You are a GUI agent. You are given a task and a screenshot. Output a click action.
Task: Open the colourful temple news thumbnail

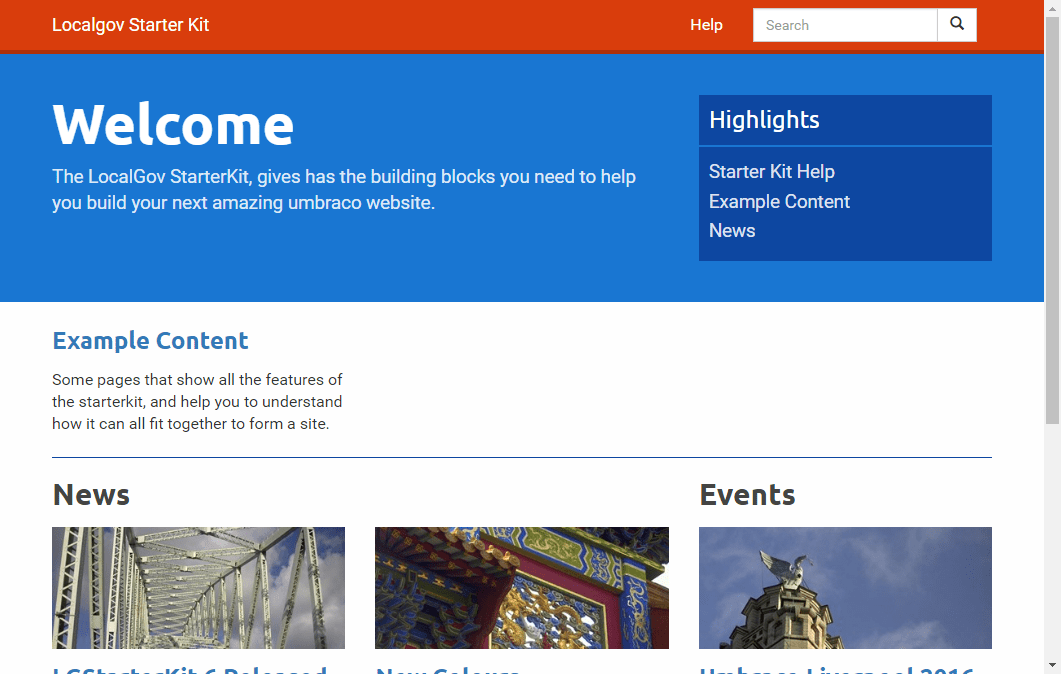pyautogui.click(x=521, y=588)
